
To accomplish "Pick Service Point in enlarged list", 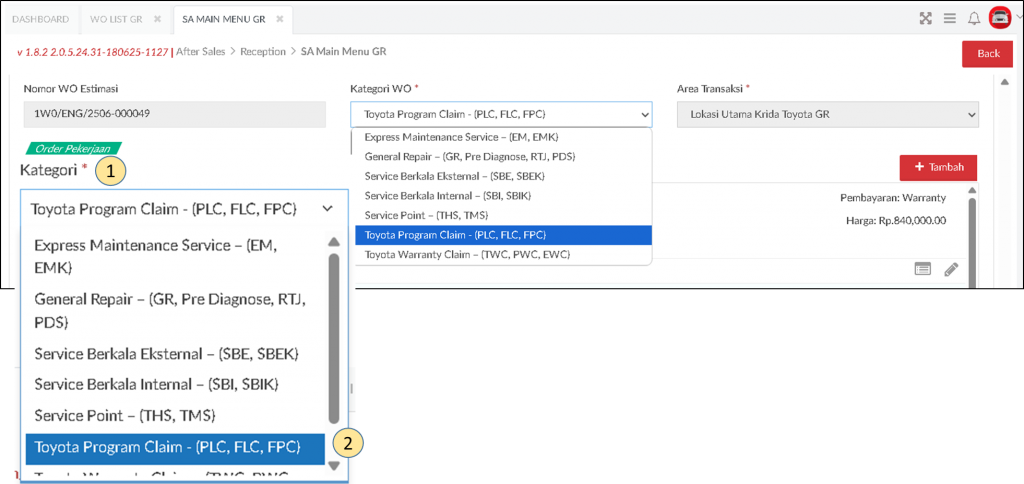I will coord(175,415).
